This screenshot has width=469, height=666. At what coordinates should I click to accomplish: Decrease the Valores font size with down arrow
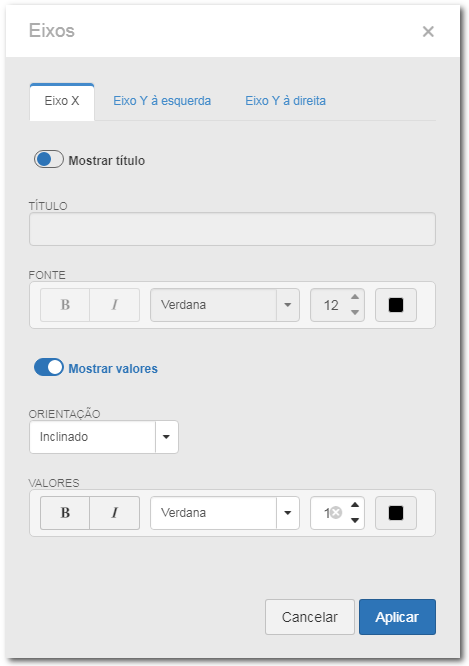(x=355, y=520)
